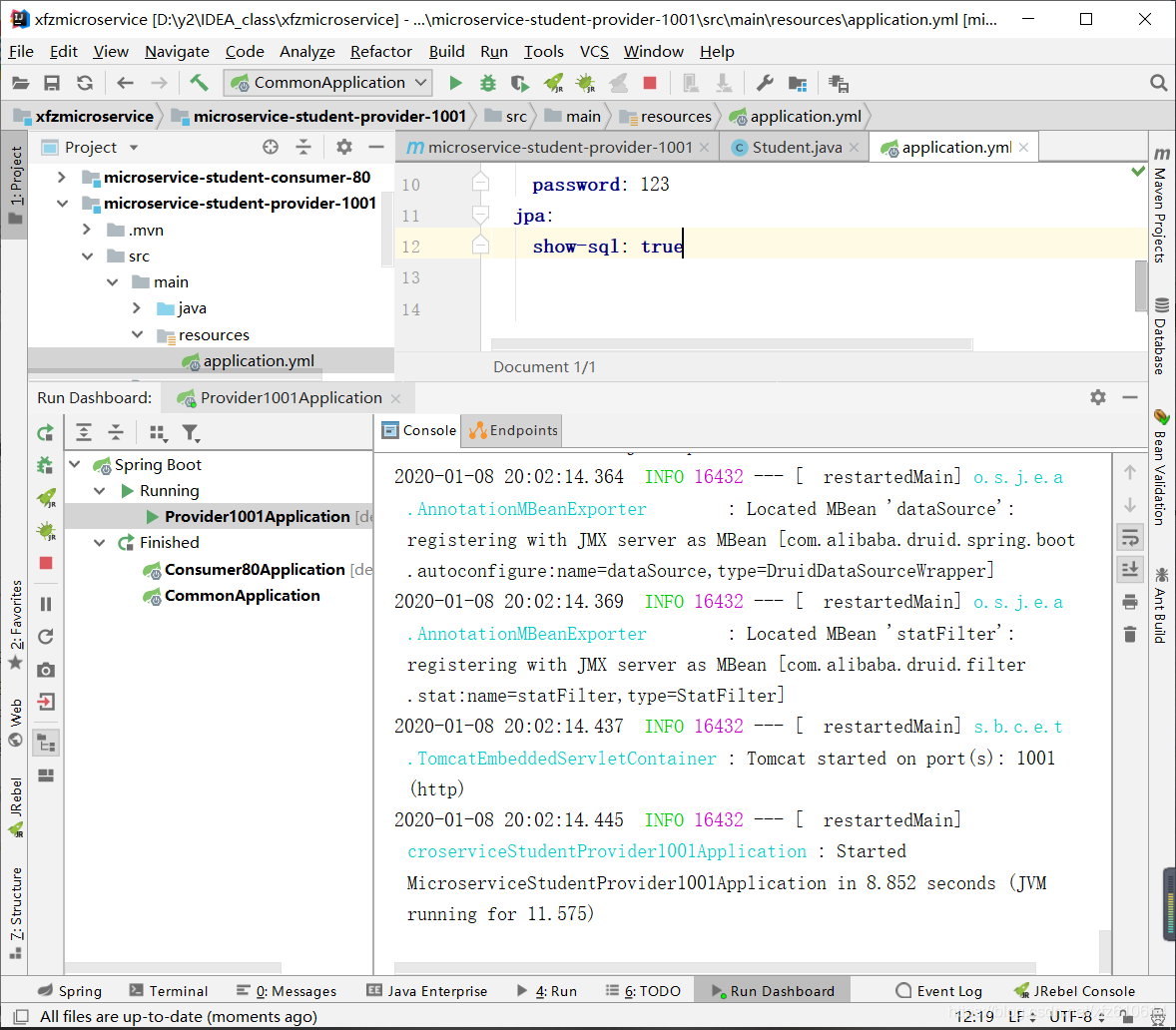
Task: Search everywhere with magnifier icon
Action: (x=1158, y=83)
